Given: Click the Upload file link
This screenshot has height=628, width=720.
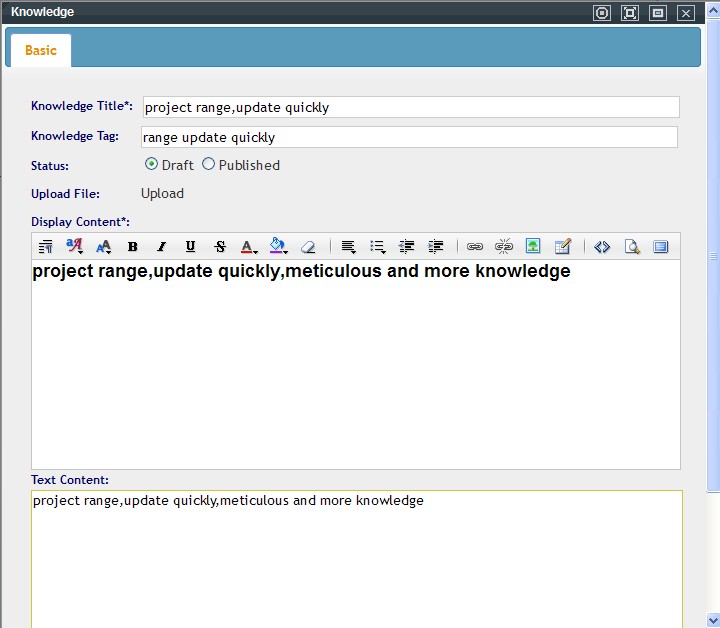Looking at the screenshot, I should (162, 193).
